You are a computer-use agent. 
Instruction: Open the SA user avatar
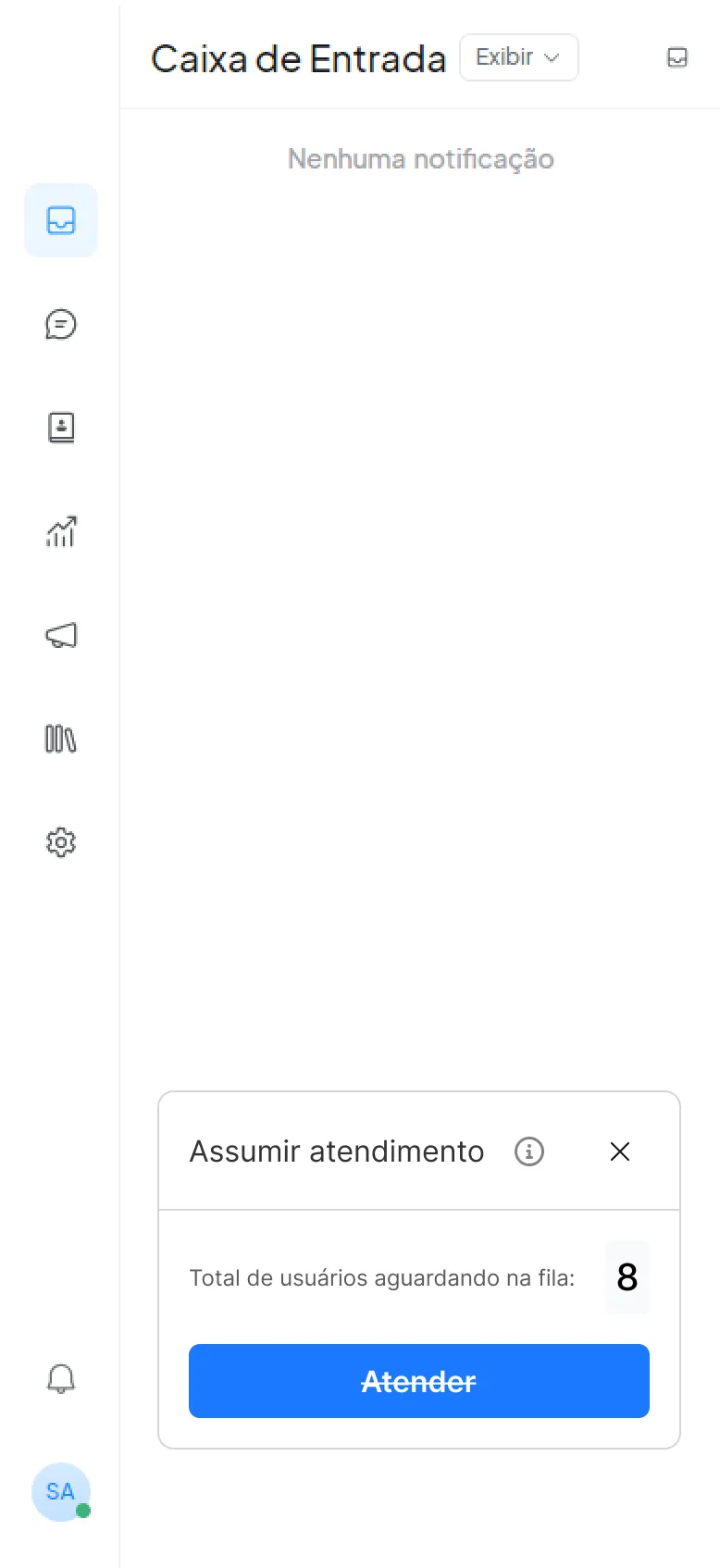click(60, 1491)
